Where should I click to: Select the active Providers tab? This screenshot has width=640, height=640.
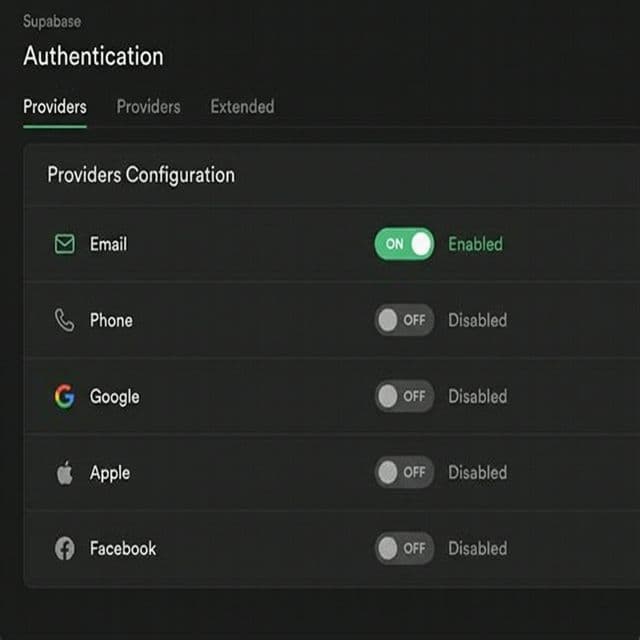click(55, 107)
